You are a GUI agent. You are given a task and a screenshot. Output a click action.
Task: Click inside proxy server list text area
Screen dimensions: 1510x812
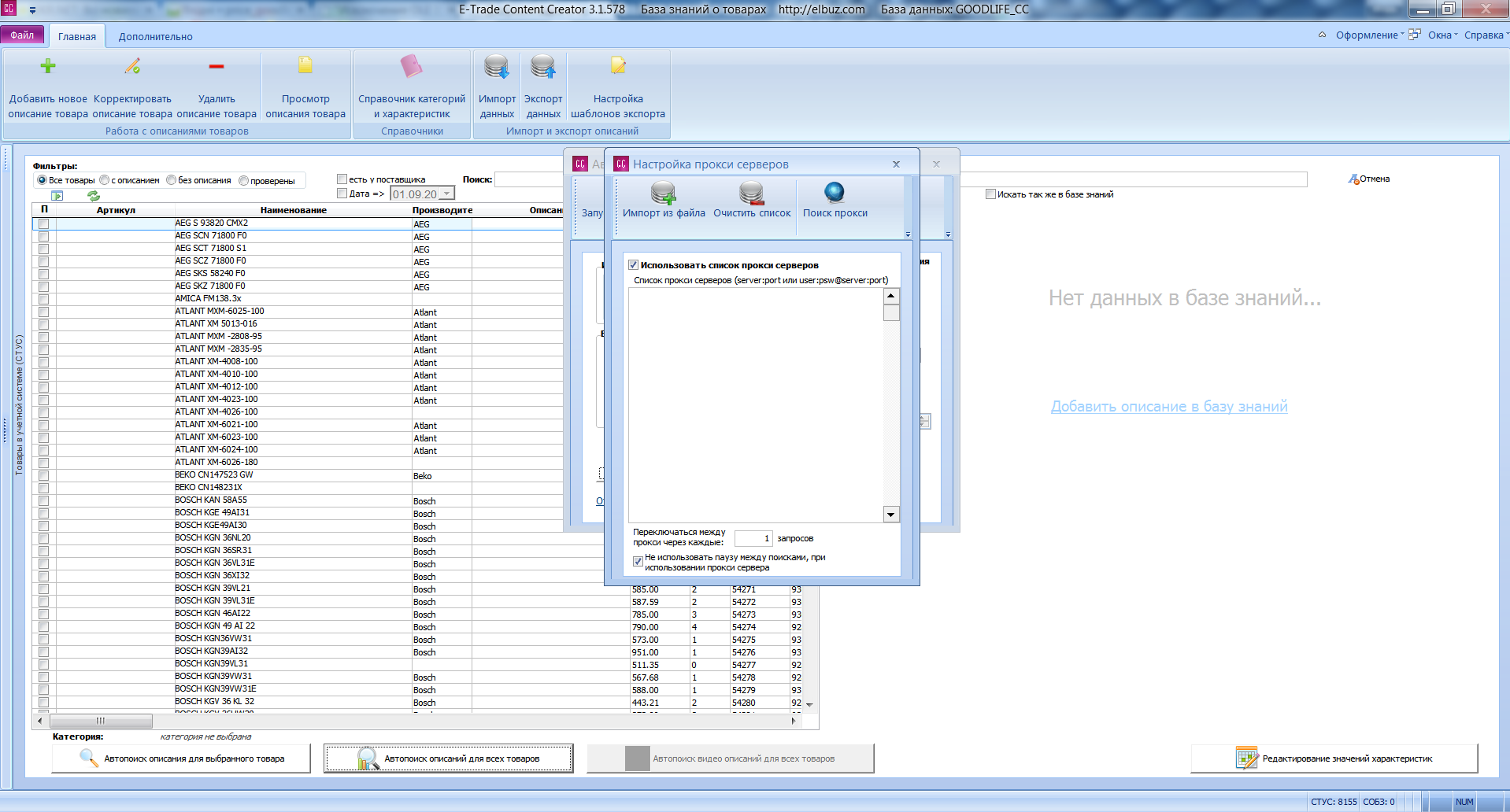(x=756, y=405)
